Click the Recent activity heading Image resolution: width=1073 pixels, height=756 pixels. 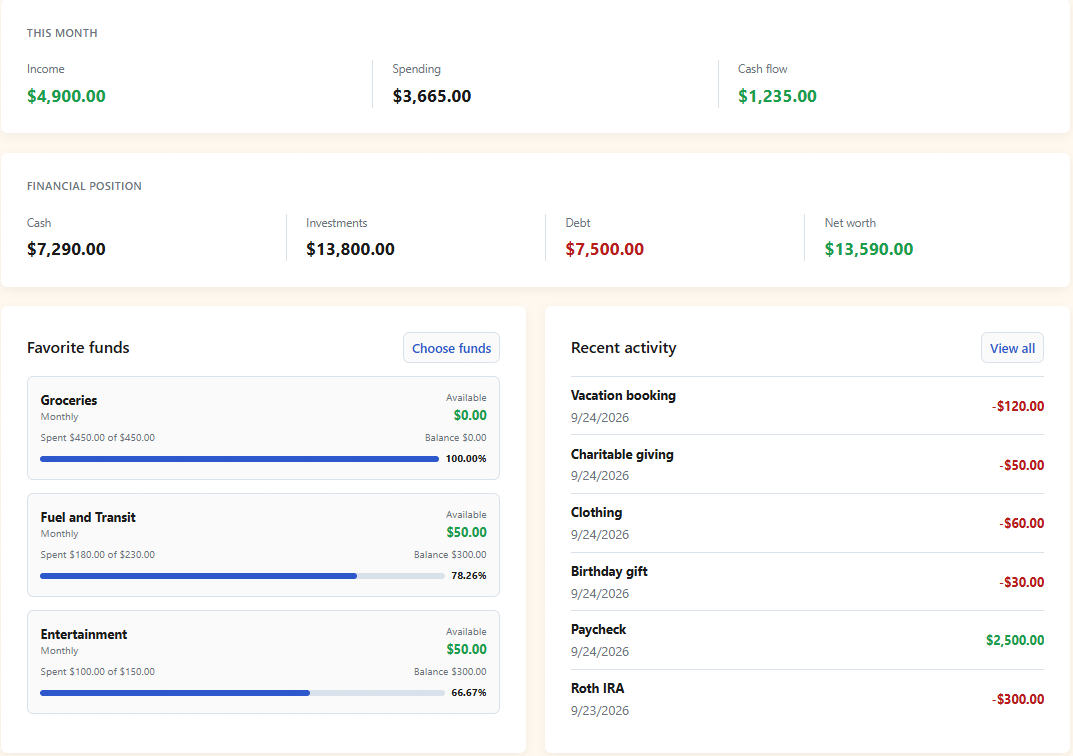[623, 348]
